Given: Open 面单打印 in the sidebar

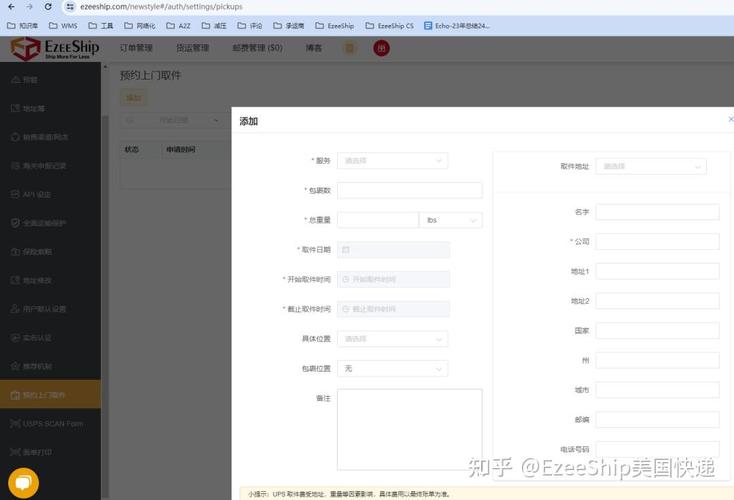Looking at the screenshot, I should [51, 452].
